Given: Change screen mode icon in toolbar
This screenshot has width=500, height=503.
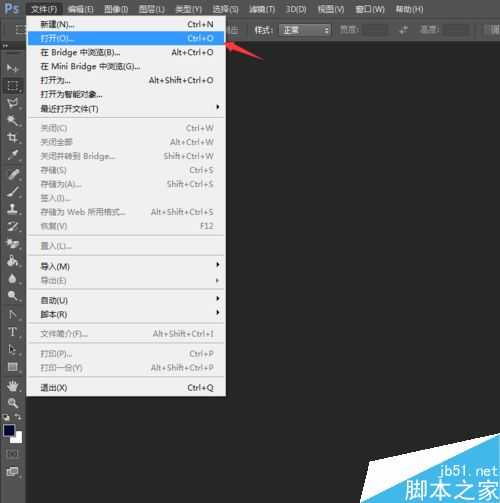Looking at the screenshot, I should click(12, 472).
